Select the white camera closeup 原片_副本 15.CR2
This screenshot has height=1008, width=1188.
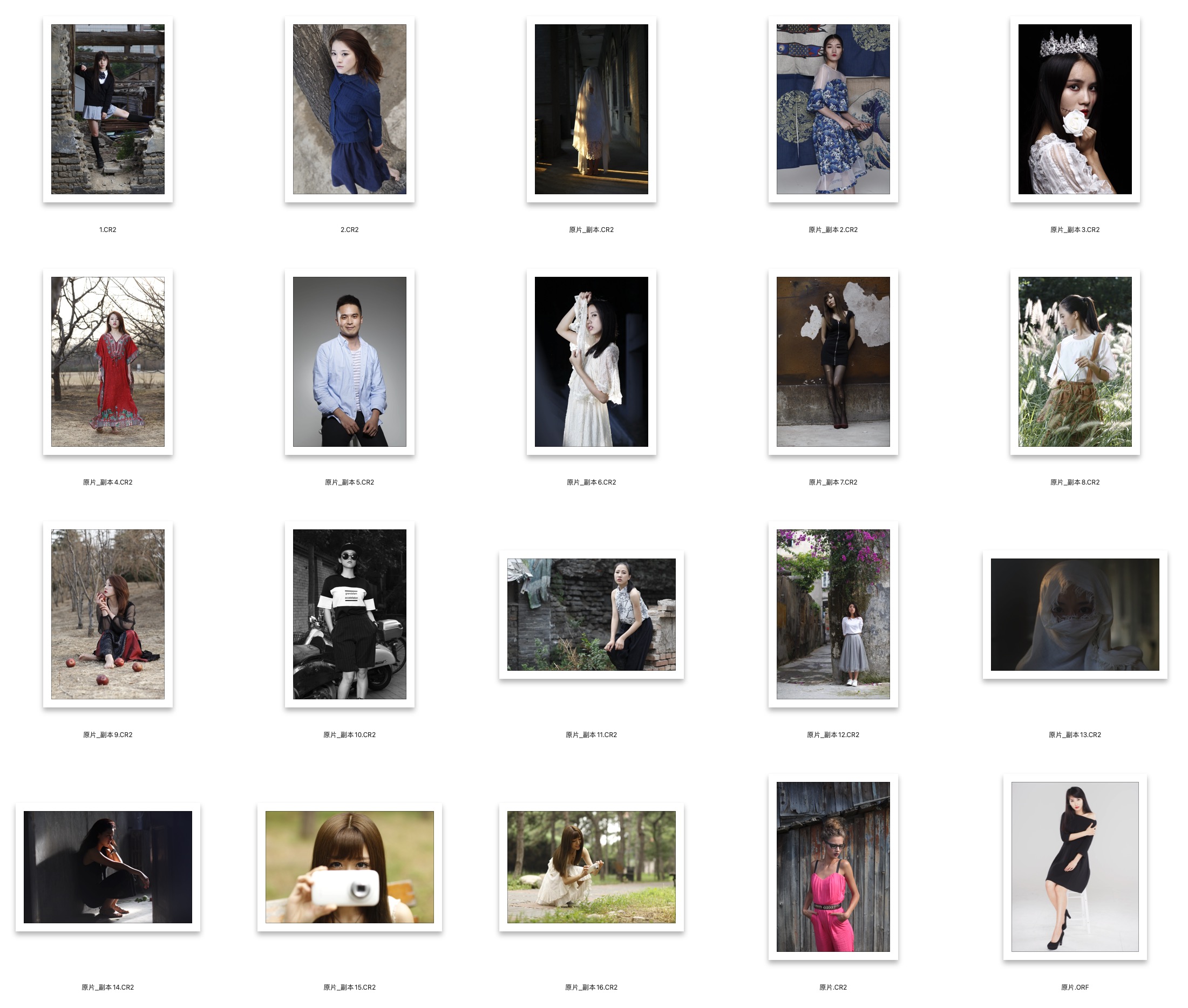[349, 867]
